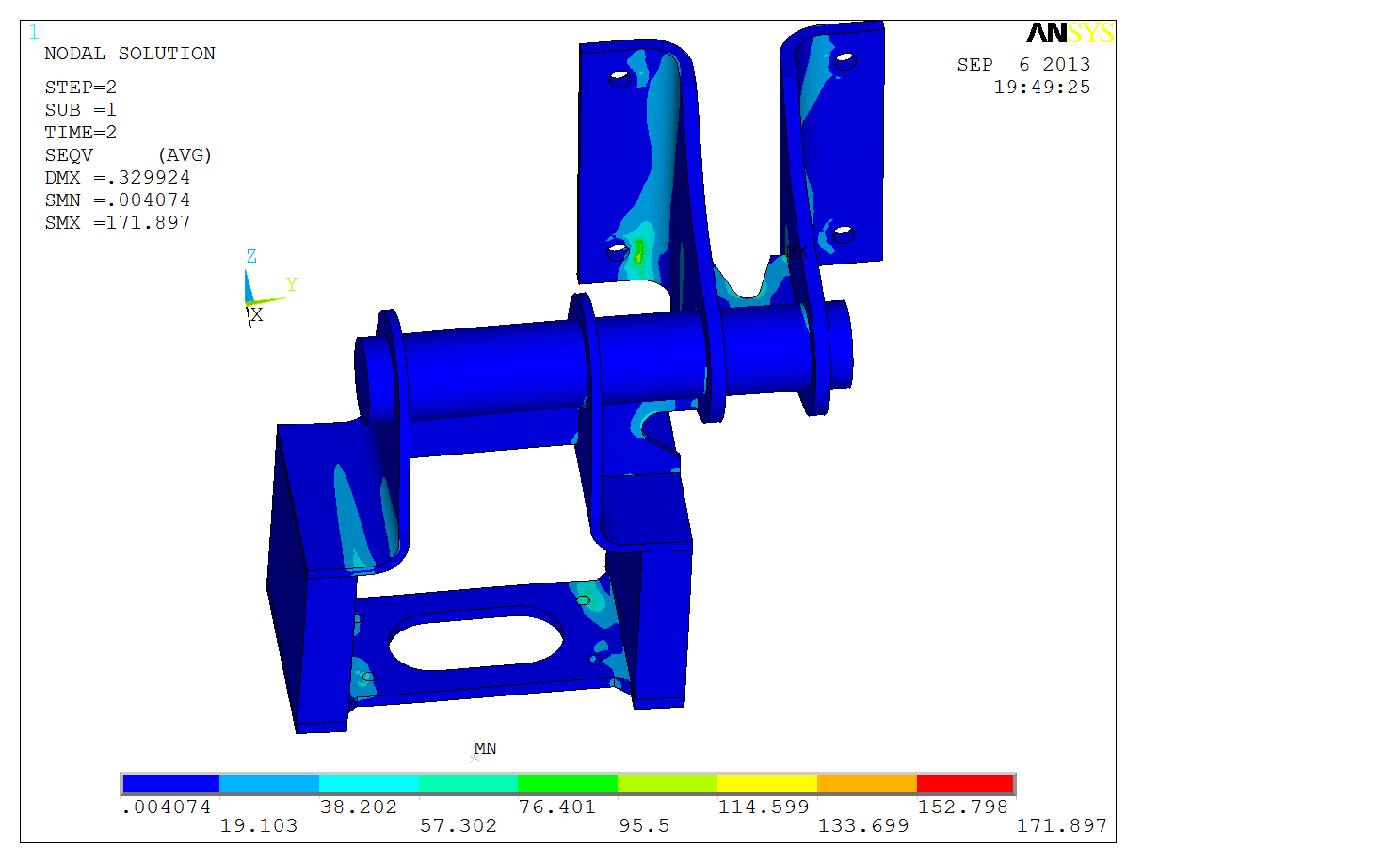Viewport: 1400px width, 863px height.
Task: Click the 19:49:25 timestamp
Action: 1042,88
